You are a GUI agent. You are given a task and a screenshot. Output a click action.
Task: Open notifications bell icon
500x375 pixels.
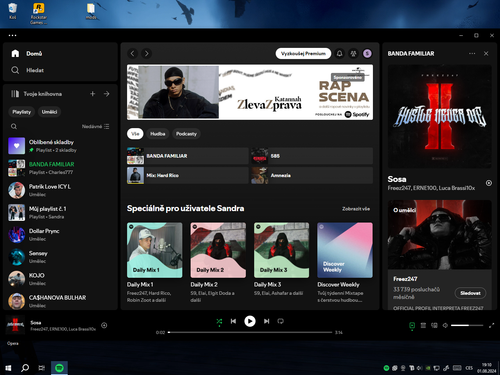click(x=339, y=53)
